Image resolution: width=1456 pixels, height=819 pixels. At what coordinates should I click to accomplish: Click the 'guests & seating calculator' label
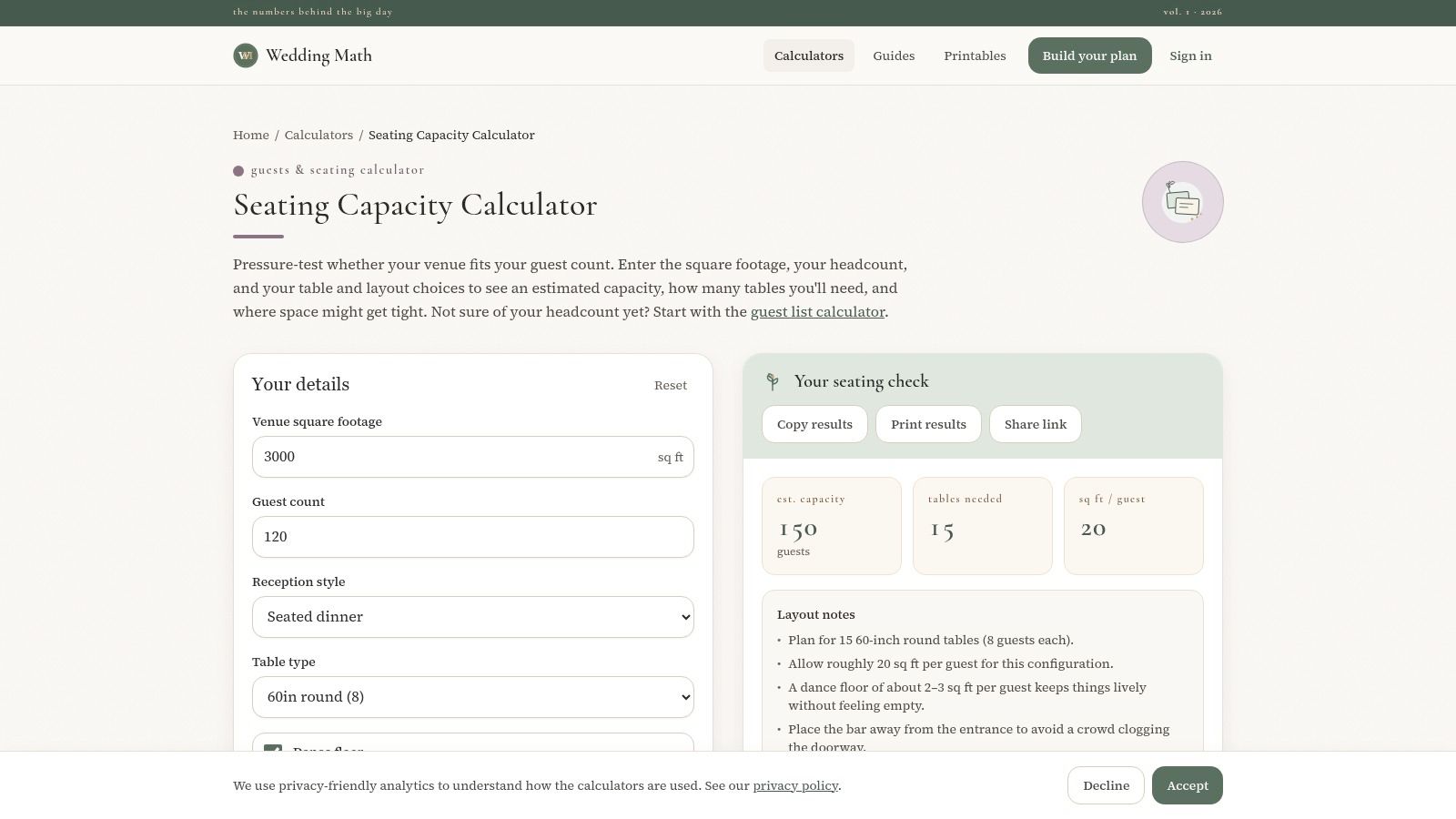(338, 170)
